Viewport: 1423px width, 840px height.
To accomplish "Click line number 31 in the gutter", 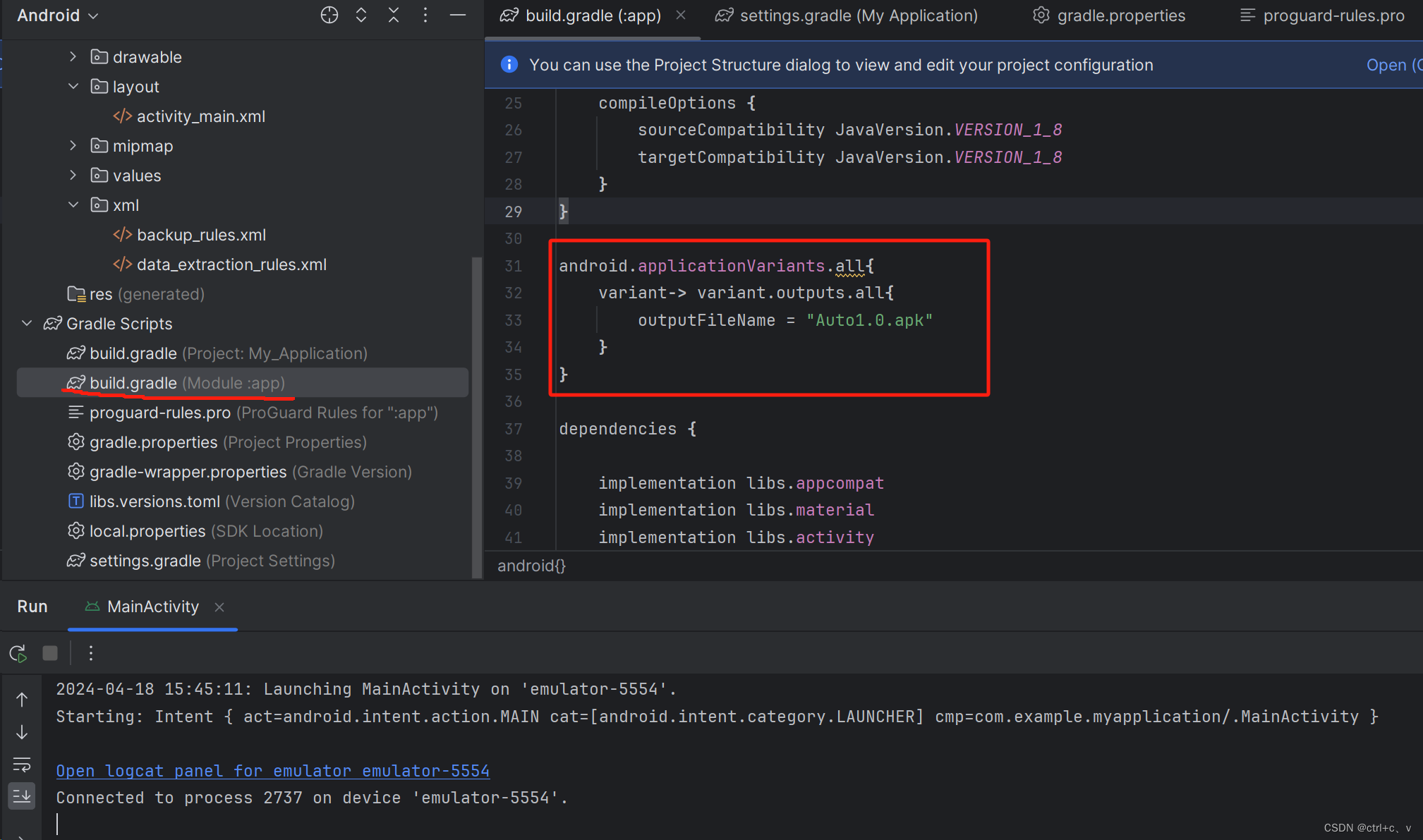I will [x=513, y=266].
